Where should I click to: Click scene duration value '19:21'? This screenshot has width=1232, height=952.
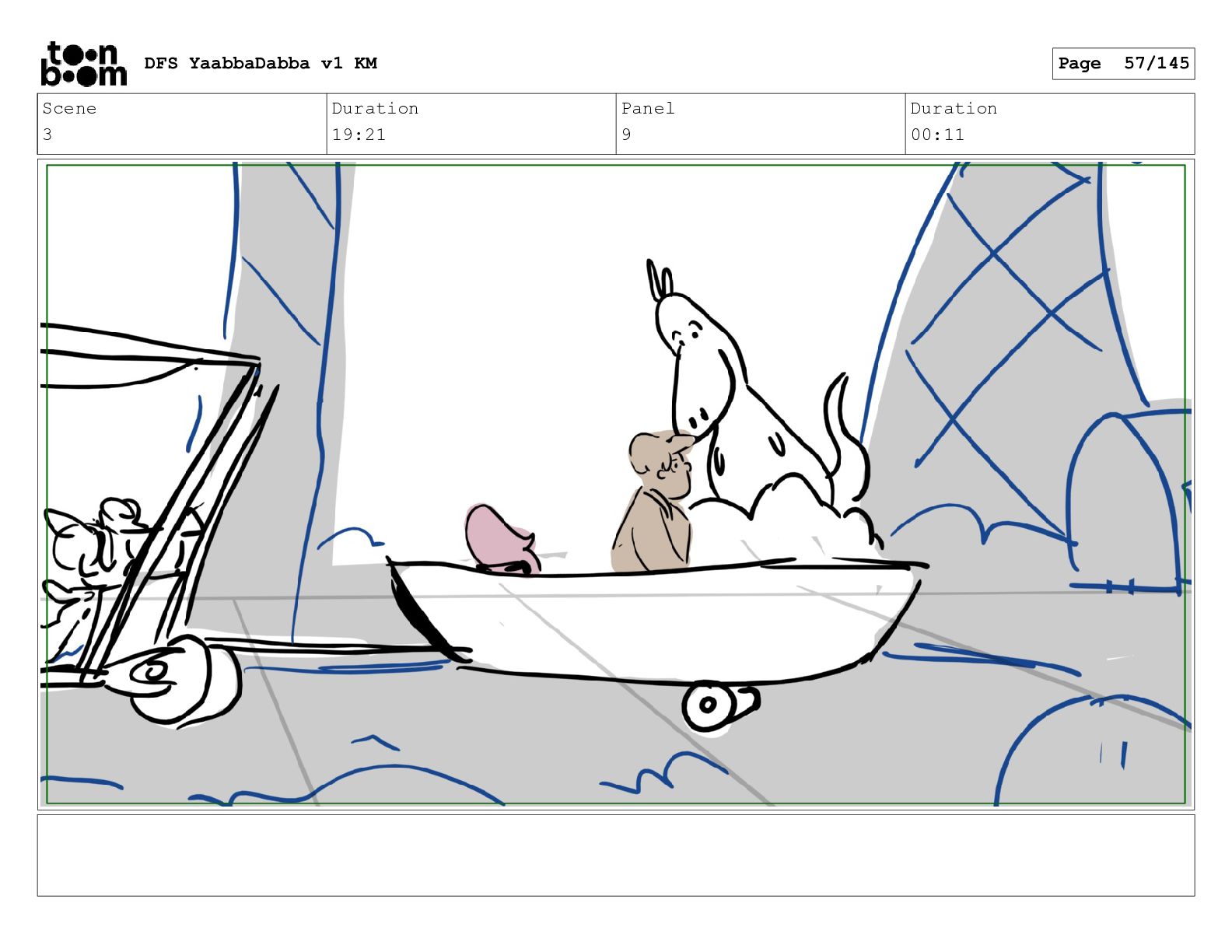(x=359, y=135)
